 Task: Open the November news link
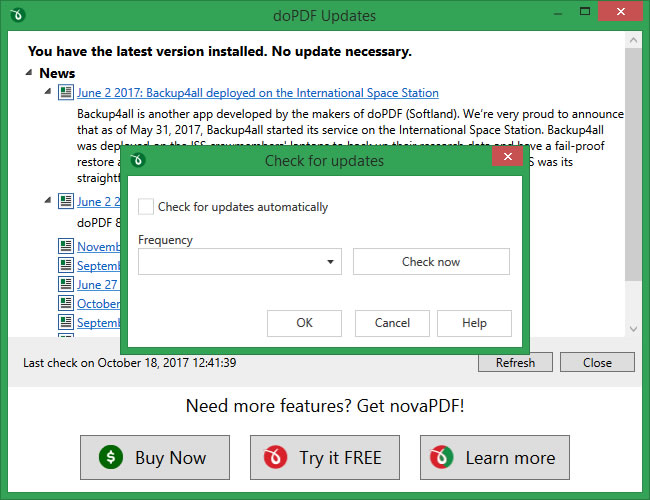coord(99,247)
